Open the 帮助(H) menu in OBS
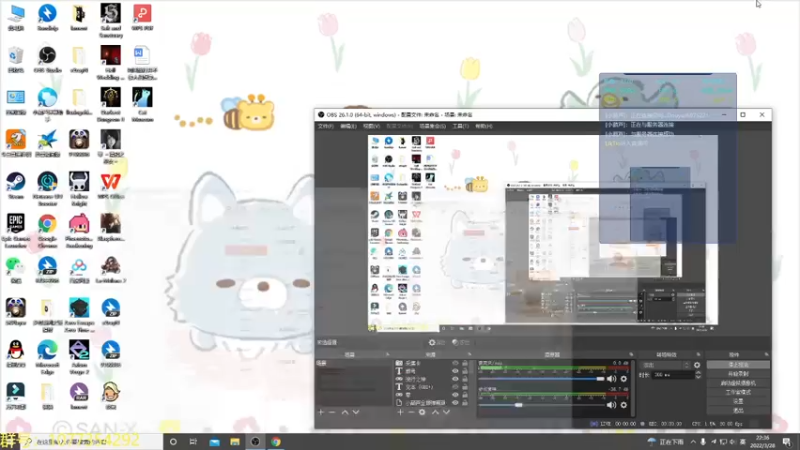Image resolution: width=800 pixels, height=450 pixels. click(484, 126)
